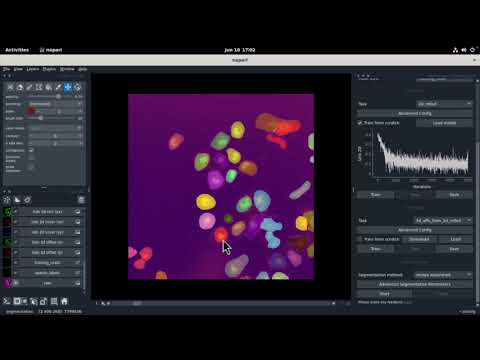480x360 pixels.
Task: Toggle the show selected checkbox
Action: point(31,167)
